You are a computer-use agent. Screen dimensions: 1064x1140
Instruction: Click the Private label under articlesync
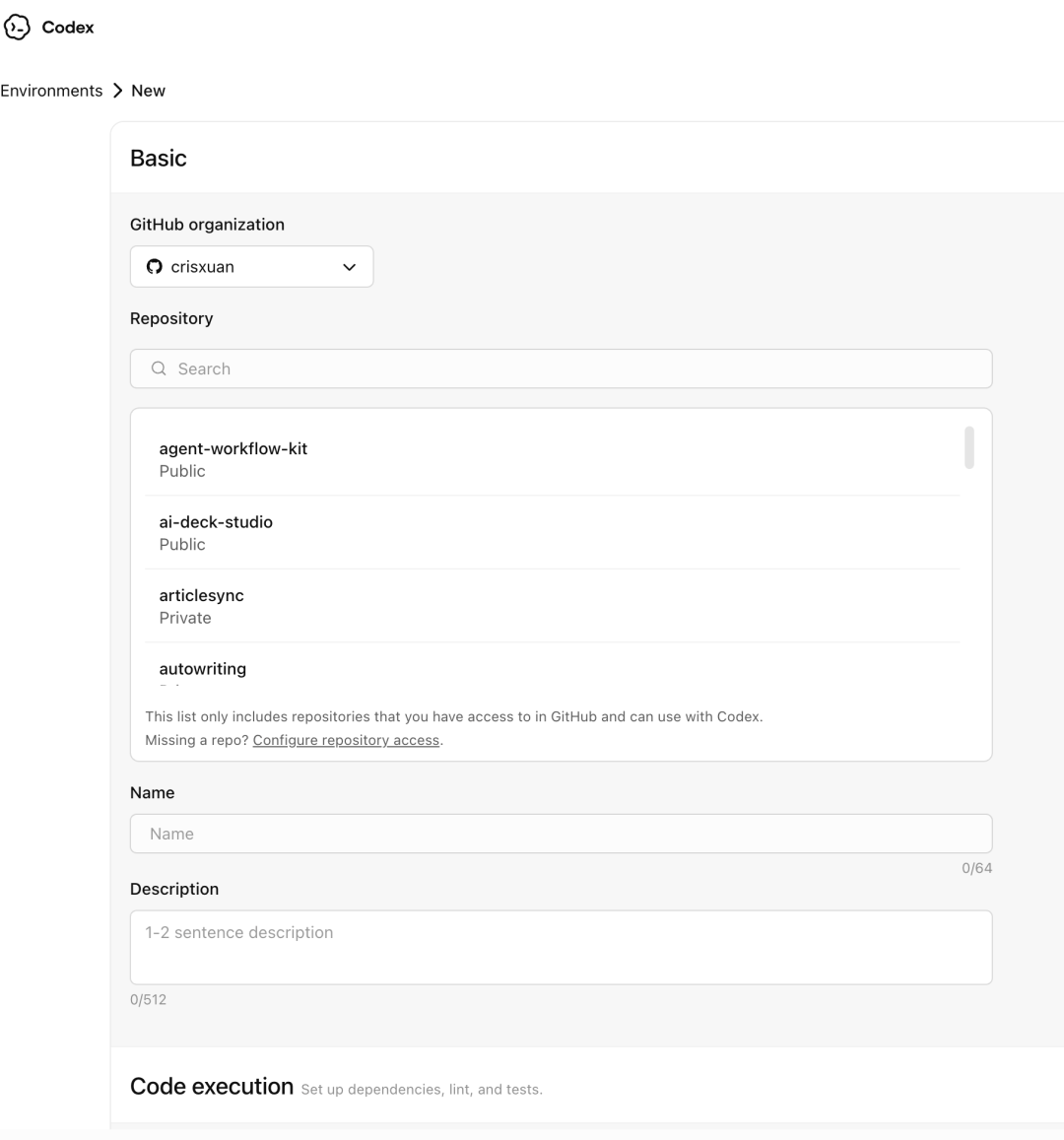click(185, 618)
